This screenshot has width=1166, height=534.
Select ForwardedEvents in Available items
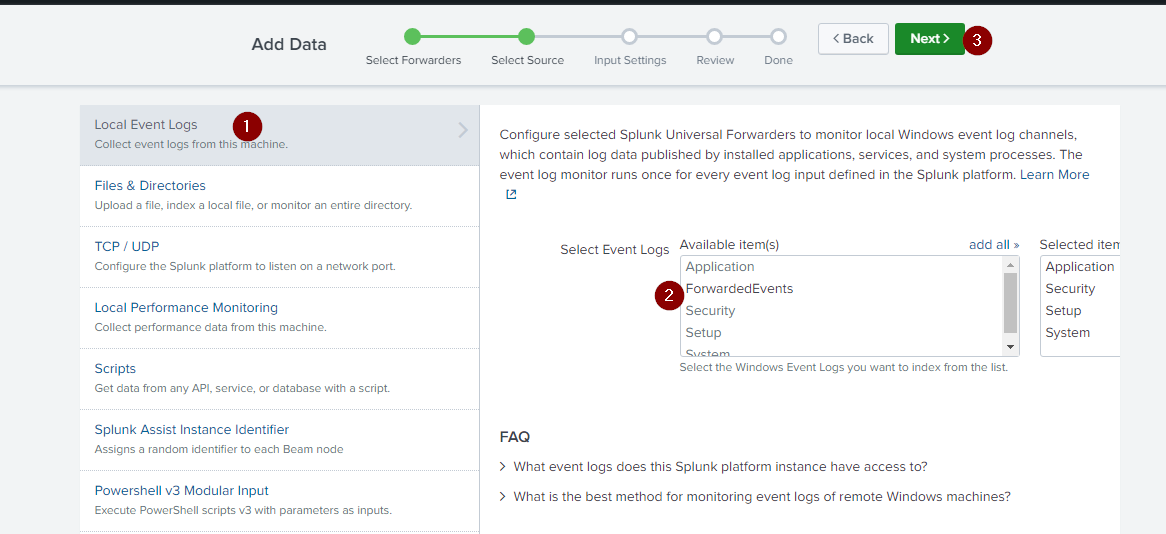pos(739,289)
